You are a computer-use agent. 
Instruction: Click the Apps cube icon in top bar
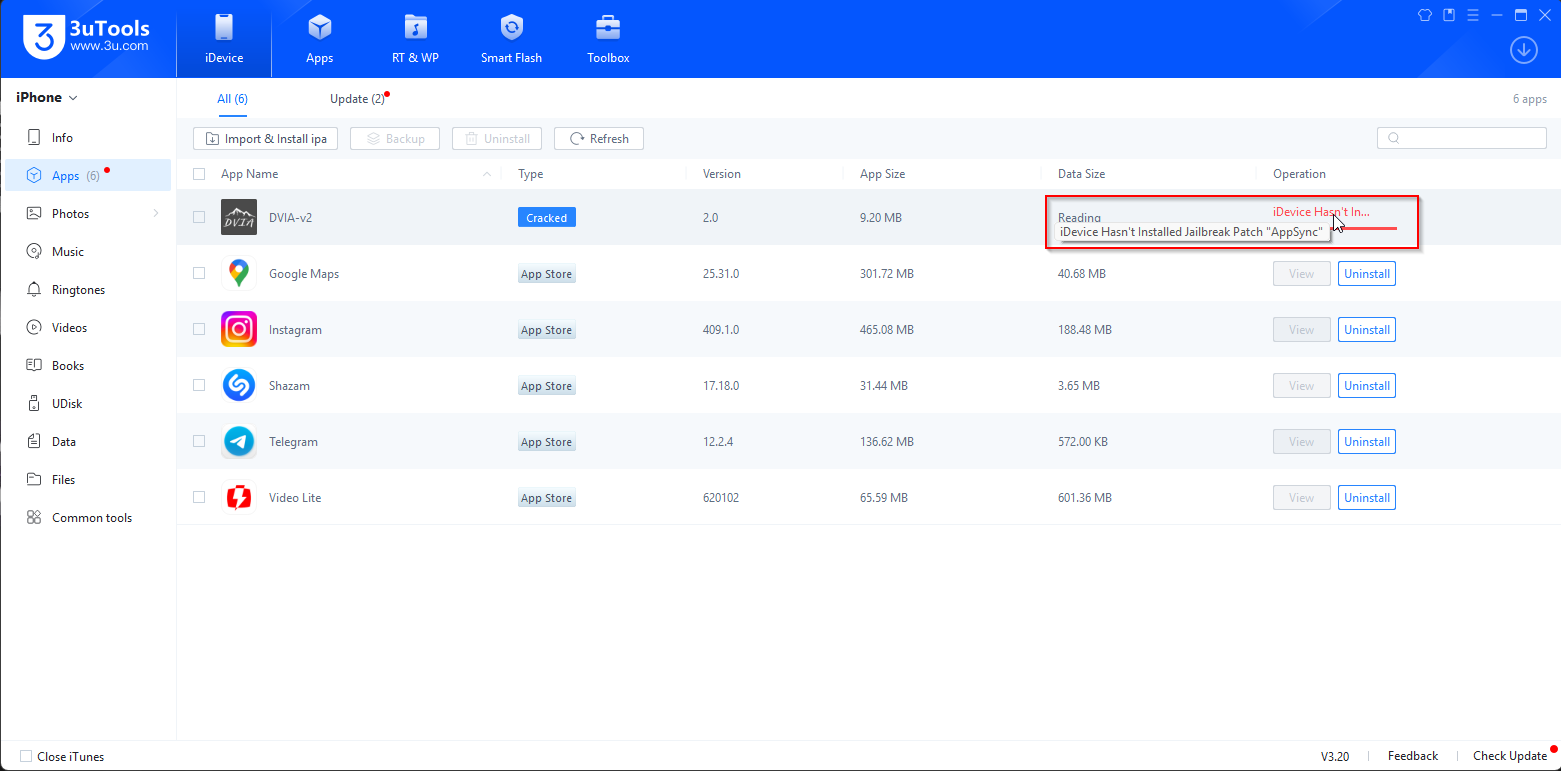tap(320, 28)
